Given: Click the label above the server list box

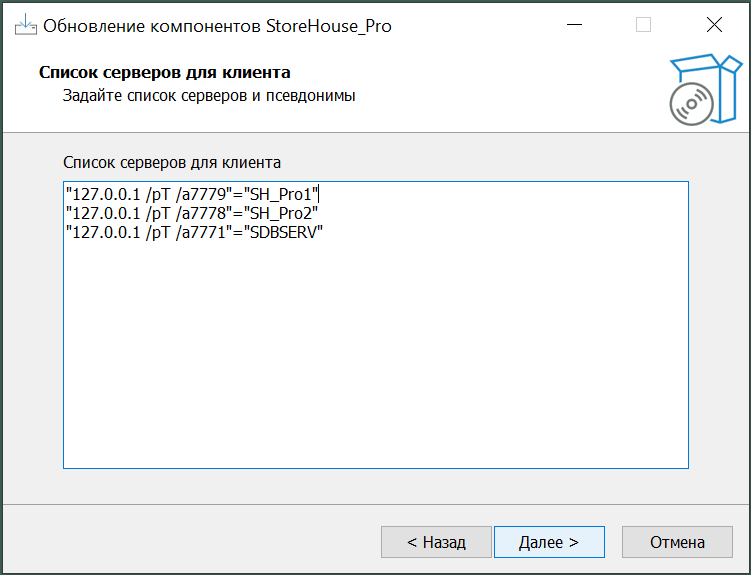Looking at the screenshot, I should click(x=172, y=161).
